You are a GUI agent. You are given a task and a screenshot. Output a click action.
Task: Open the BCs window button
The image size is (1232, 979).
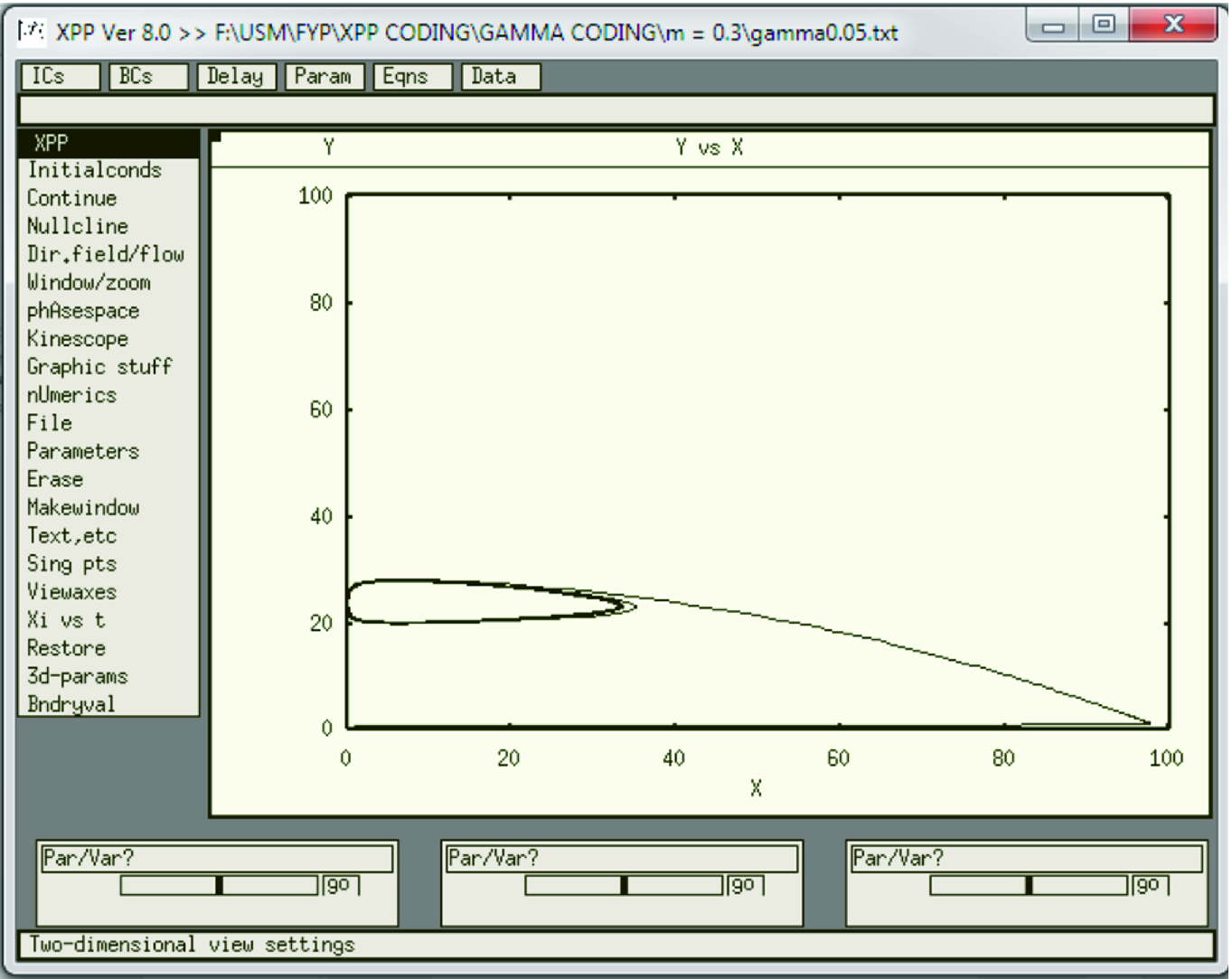point(147,77)
